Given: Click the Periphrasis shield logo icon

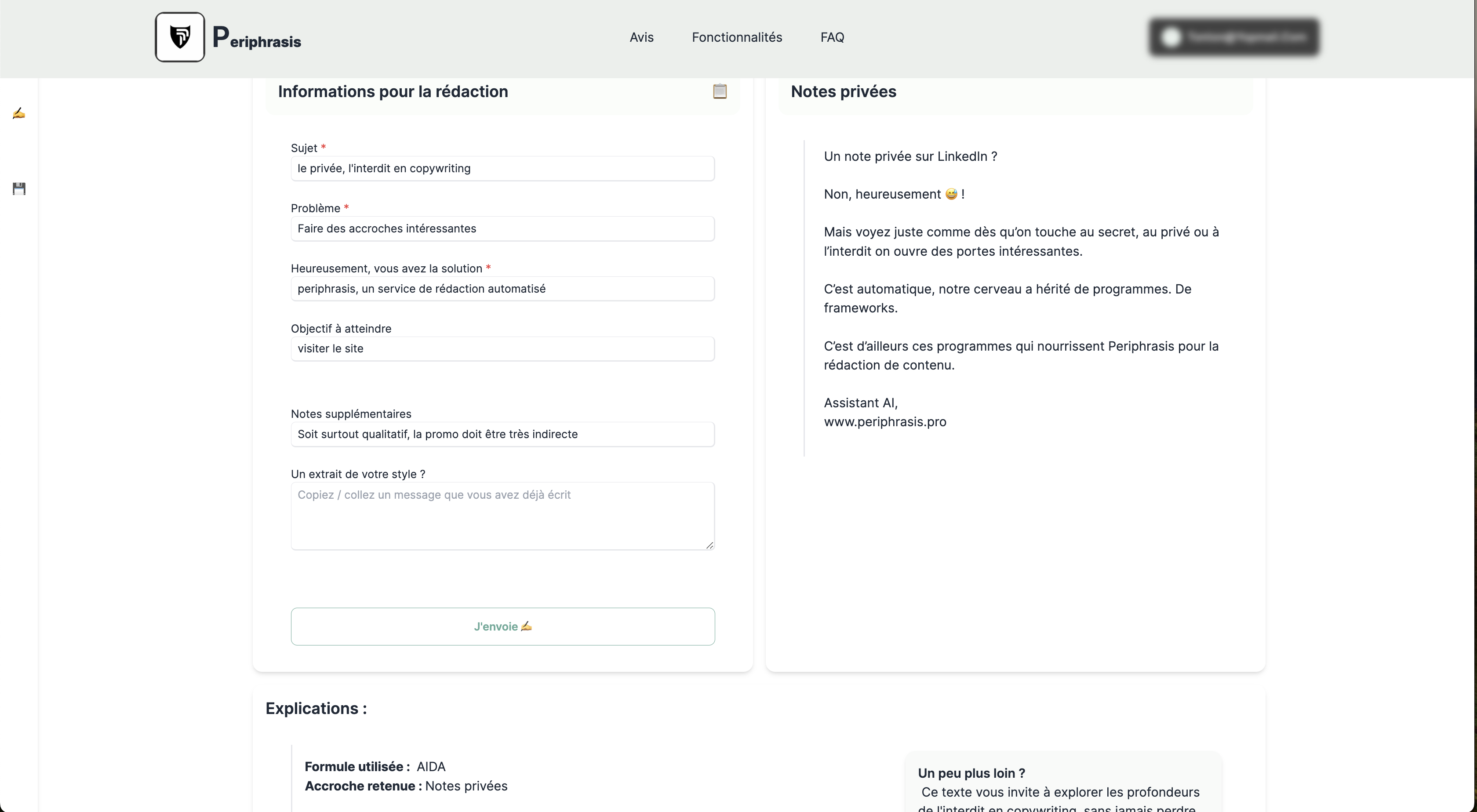Looking at the screenshot, I should (x=179, y=37).
